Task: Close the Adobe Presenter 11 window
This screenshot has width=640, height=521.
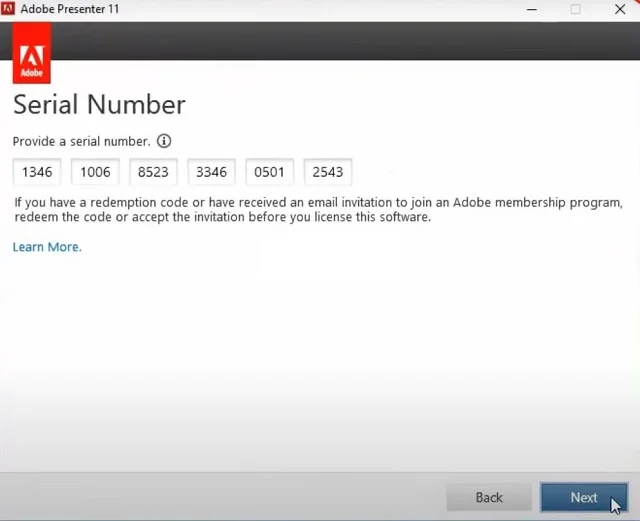Action: pyautogui.click(x=620, y=9)
